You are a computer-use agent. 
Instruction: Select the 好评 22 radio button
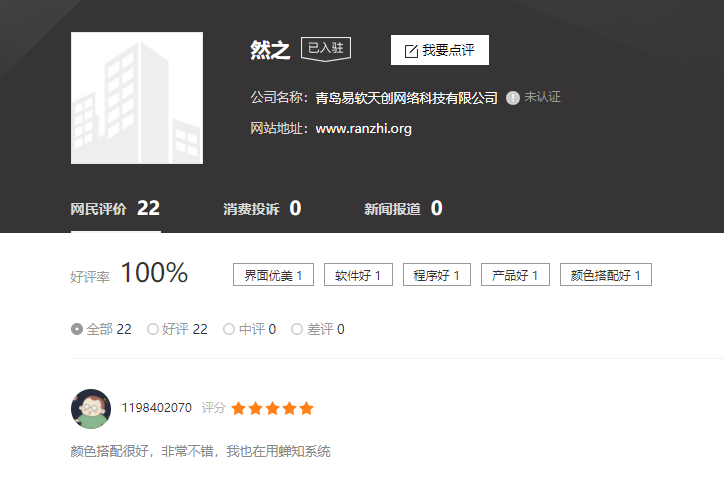tap(153, 329)
